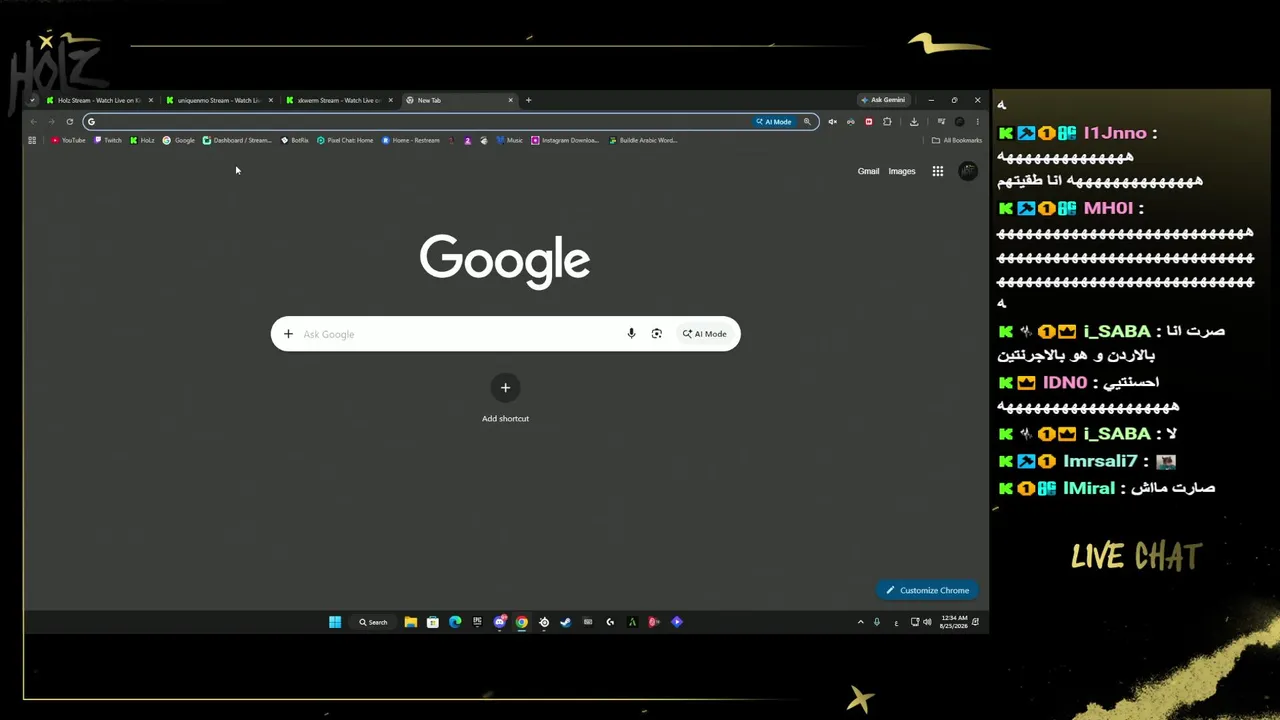Viewport: 1280px width, 720px height.
Task: Open Microsoft Store from the taskbar
Action: pos(433,622)
